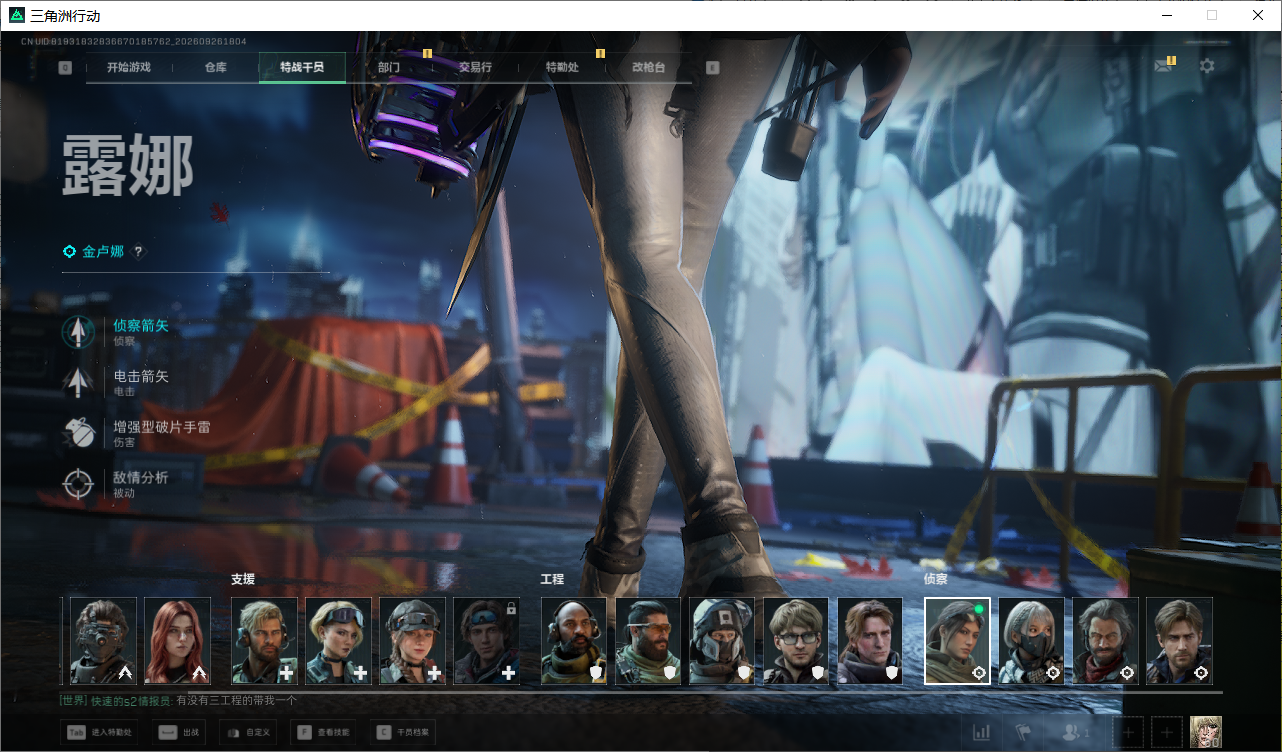Click the 敌情分析 crosshair icon
The image size is (1282, 752).
coord(78,484)
